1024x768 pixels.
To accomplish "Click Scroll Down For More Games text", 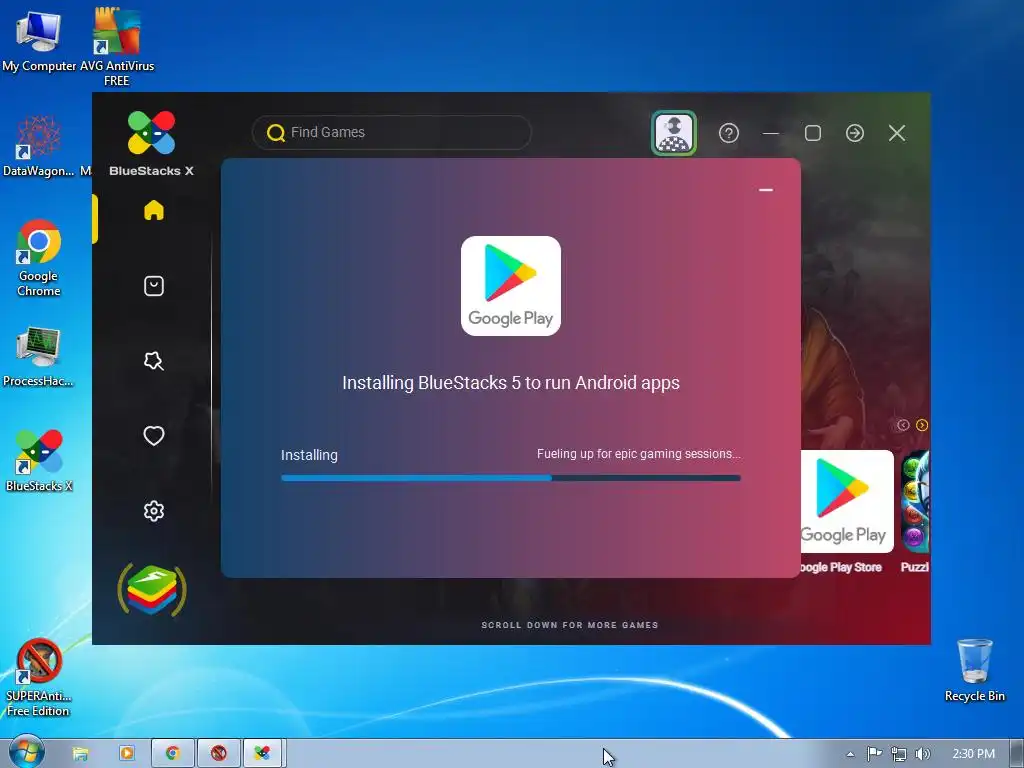I will point(569,625).
